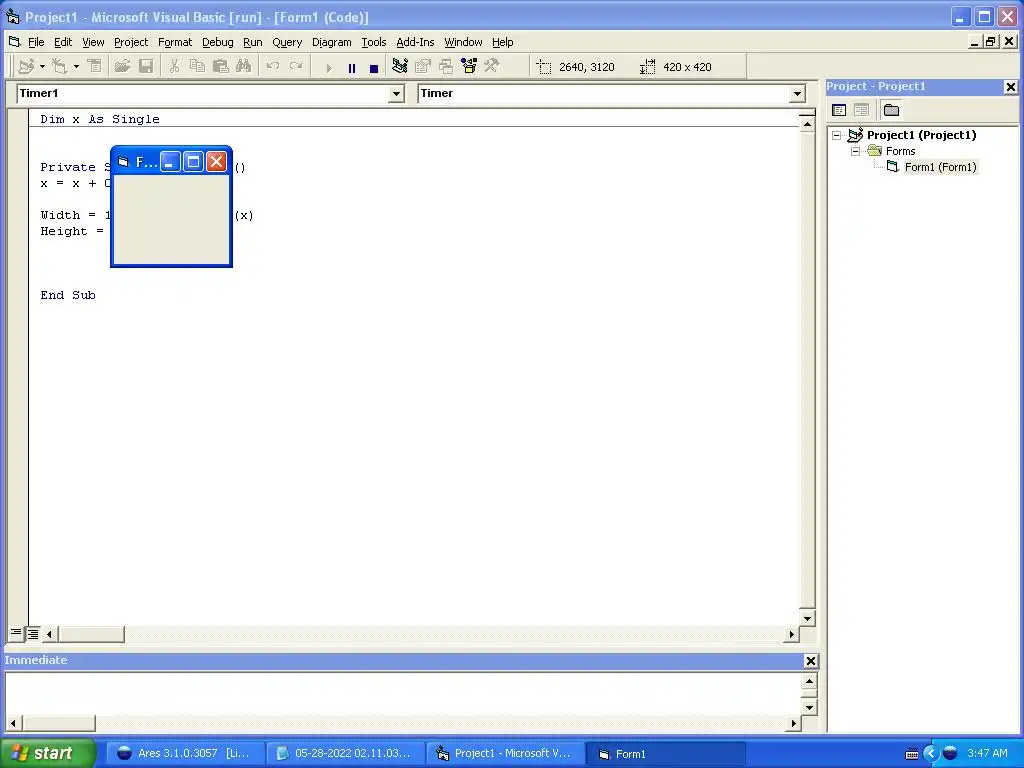1024x768 pixels.
Task: Click the Undo toolbar icon
Action: point(273,67)
